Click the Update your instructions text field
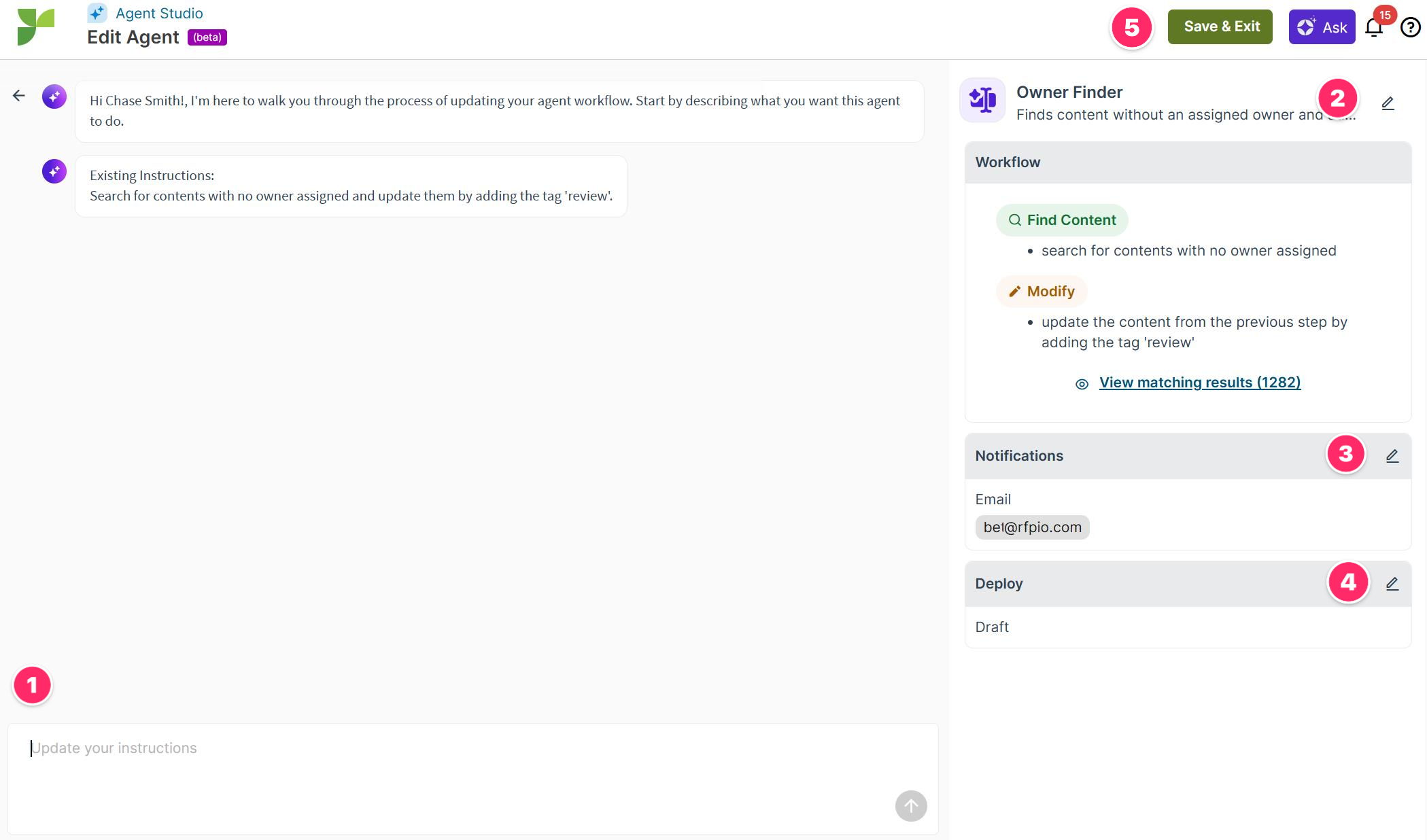Viewport: 1427px width, 840px height. click(473, 779)
